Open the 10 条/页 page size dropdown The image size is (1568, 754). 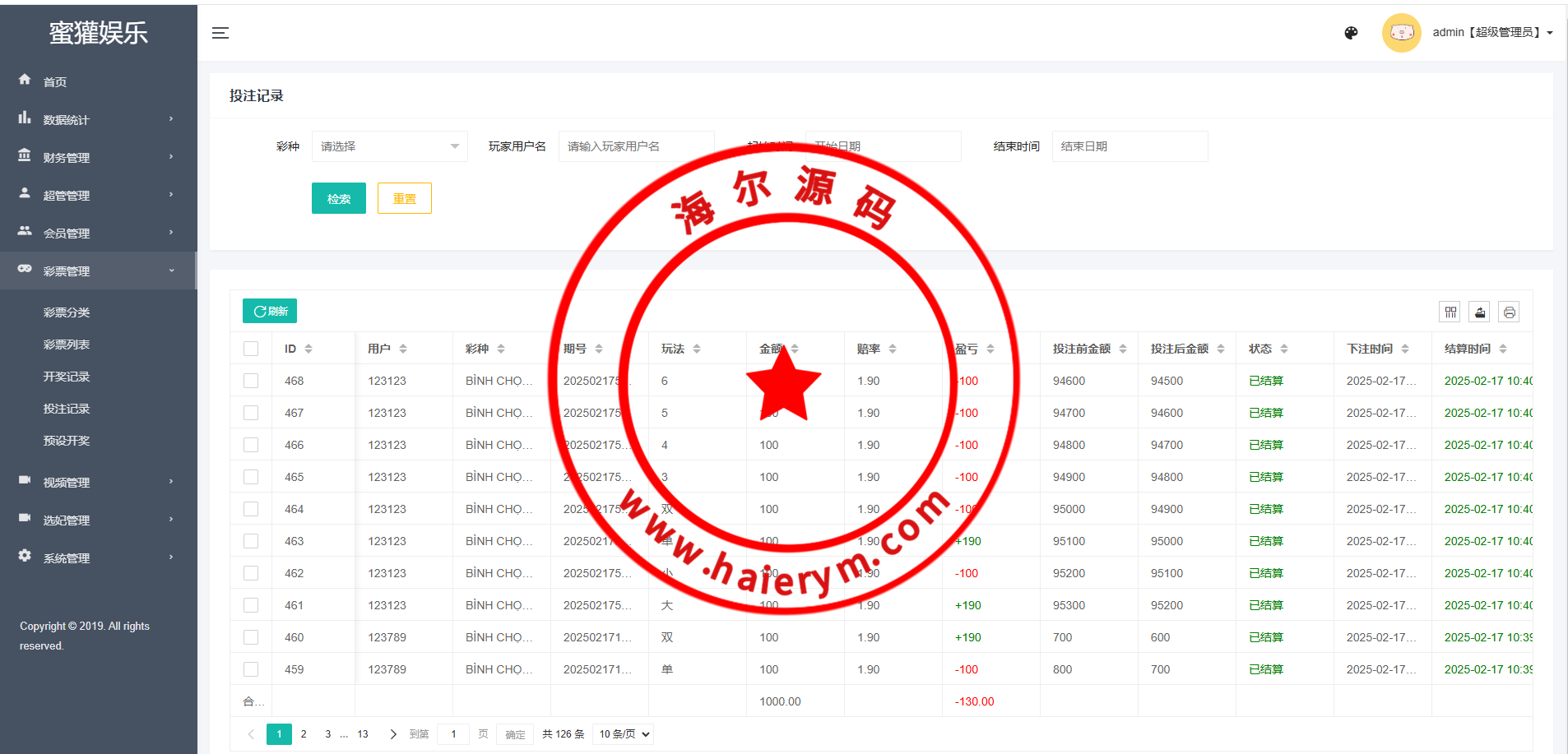(624, 734)
